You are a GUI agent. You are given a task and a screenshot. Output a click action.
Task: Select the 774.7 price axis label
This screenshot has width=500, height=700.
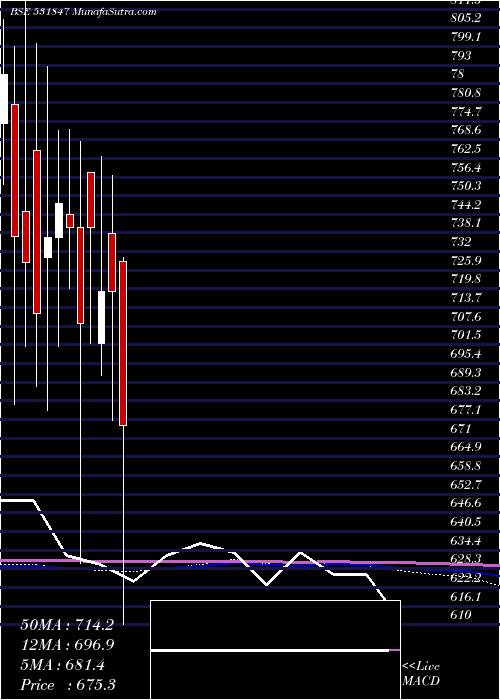point(466,112)
